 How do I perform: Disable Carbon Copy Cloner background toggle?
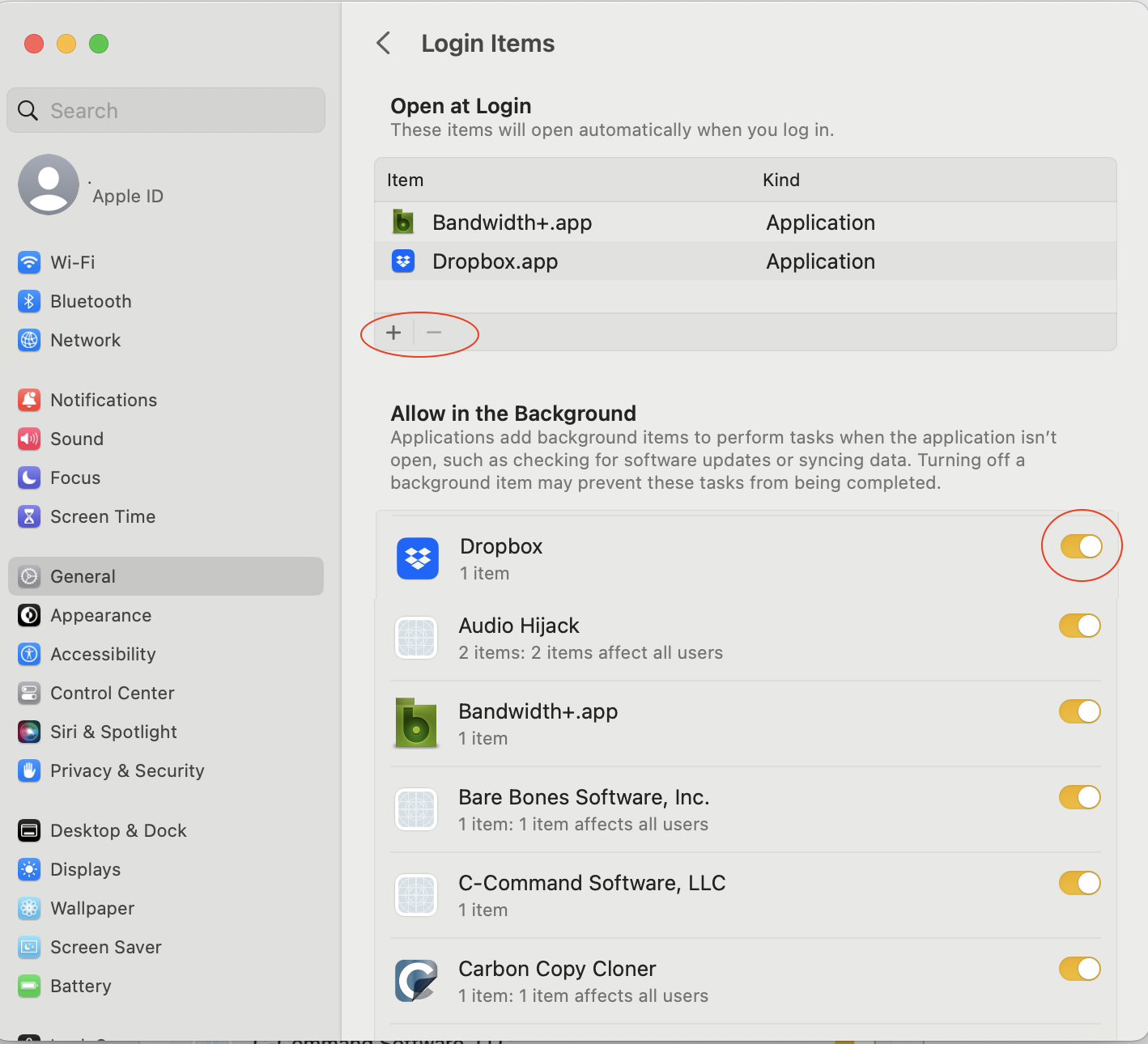(x=1080, y=969)
